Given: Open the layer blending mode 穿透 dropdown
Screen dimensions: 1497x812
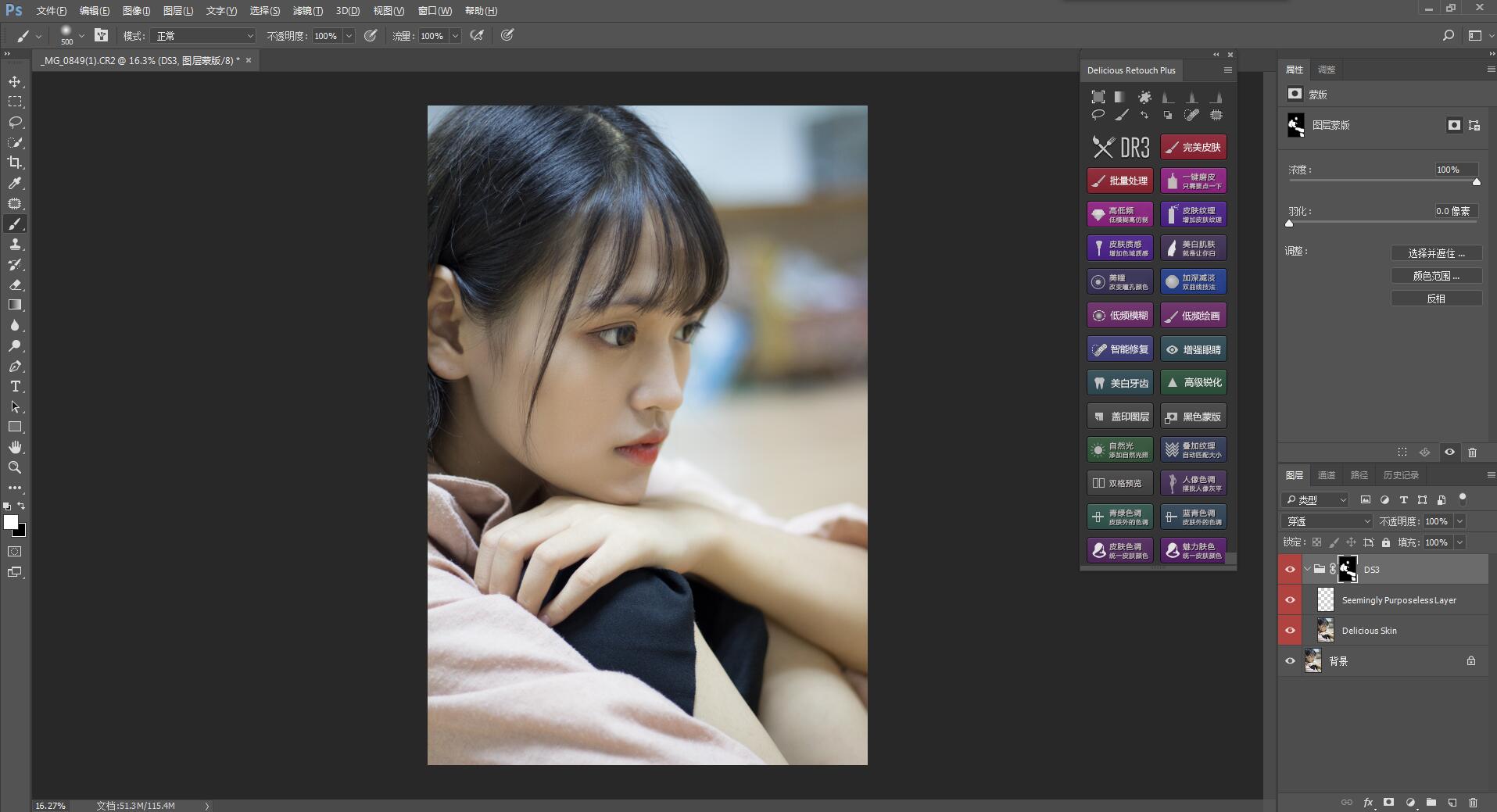Looking at the screenshot, I should [1327, 521].
